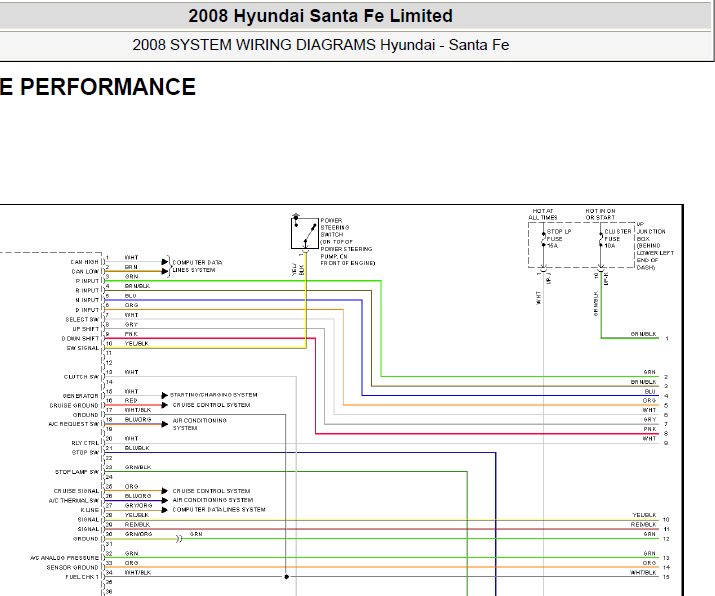Click the 'CAN LOW' pin label
Screen dimensions: 715x596
pos(85,272)
